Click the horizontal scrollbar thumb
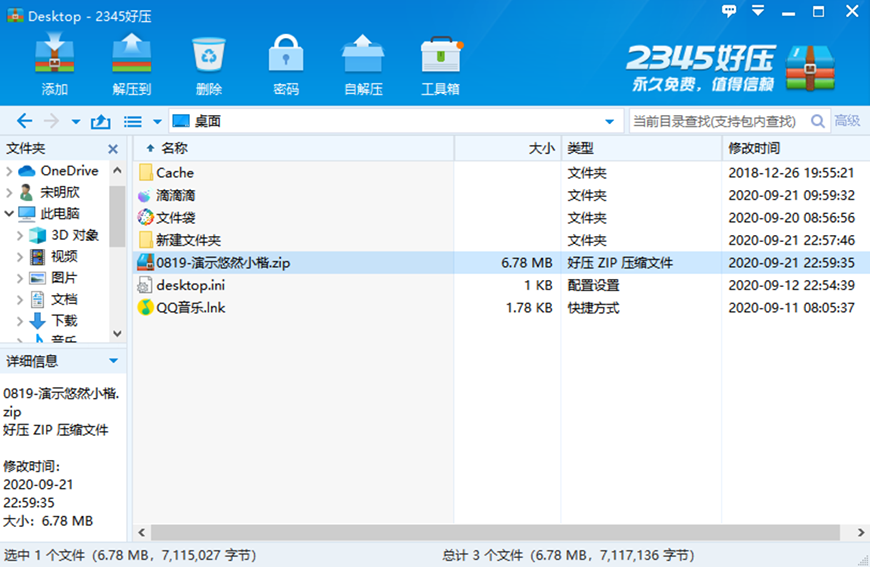 click(x=495, y=533)
